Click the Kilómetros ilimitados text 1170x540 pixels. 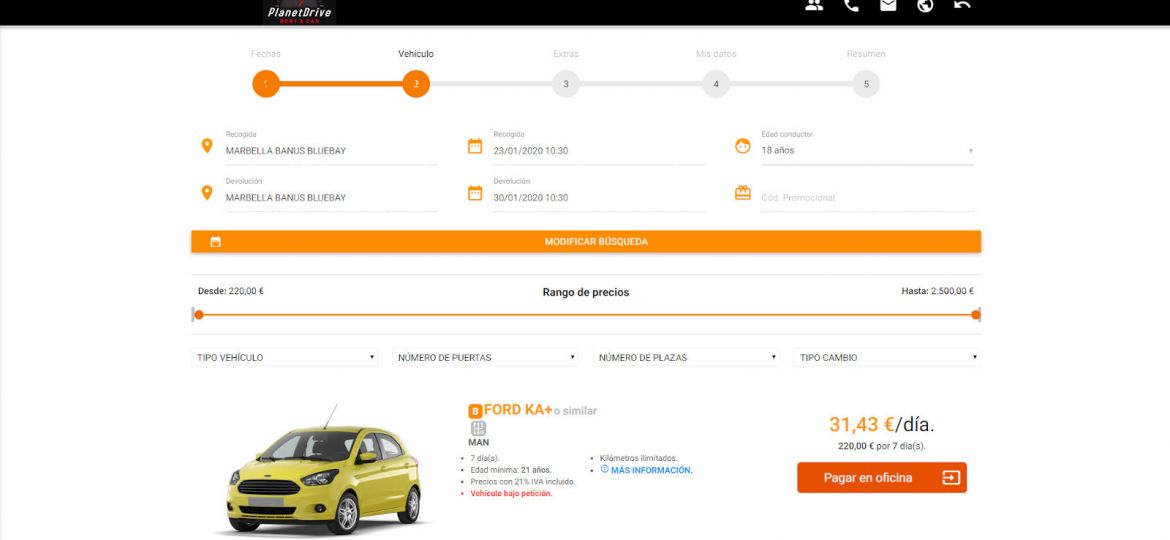pos(638,458)
